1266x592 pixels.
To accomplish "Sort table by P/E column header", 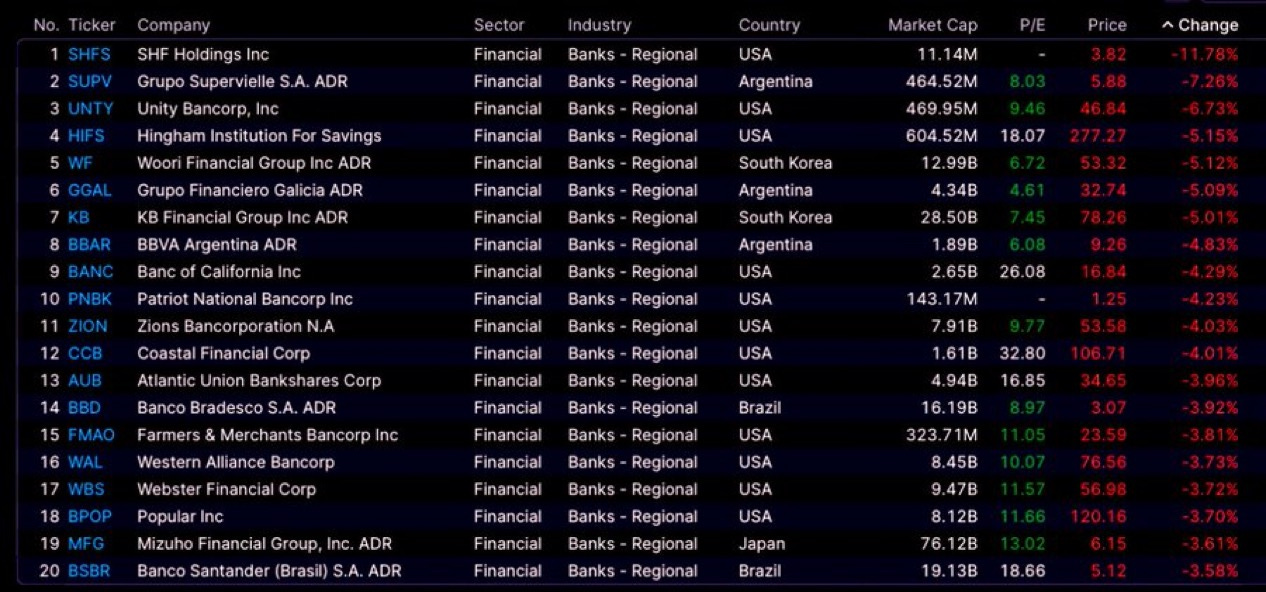I will pyautogui.click(x=1032, y=25).
